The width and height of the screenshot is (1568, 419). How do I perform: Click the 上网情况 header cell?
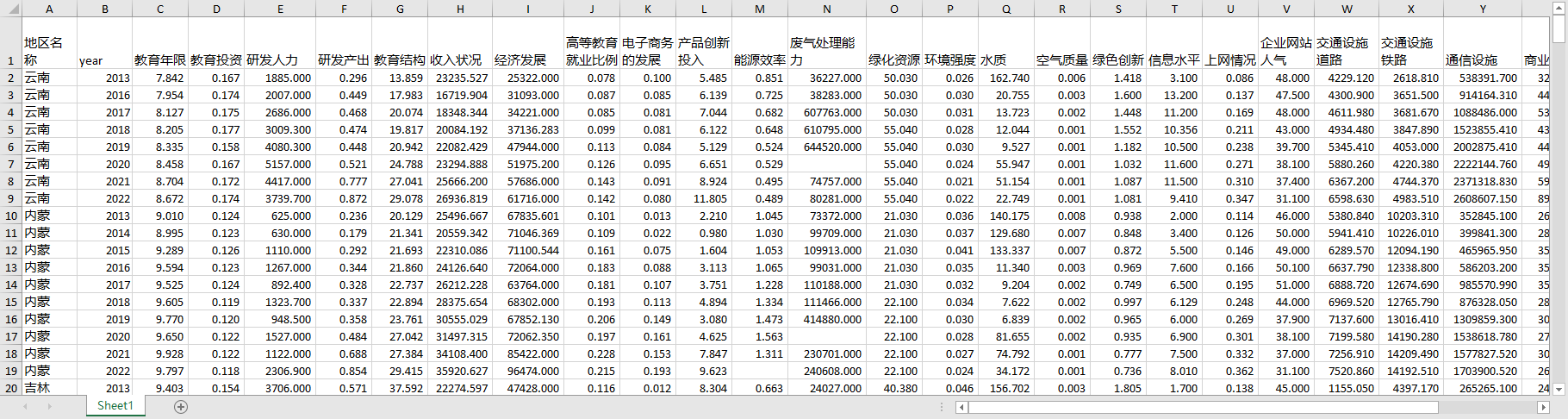tap(1230, 43)
